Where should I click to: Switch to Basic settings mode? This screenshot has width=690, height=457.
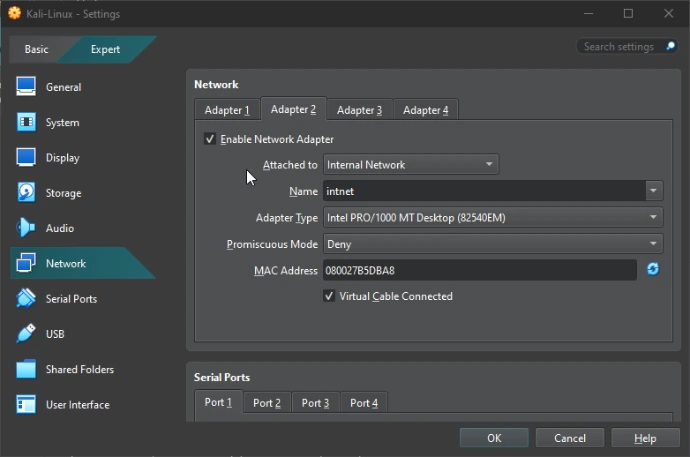click(x=37, y=49)
